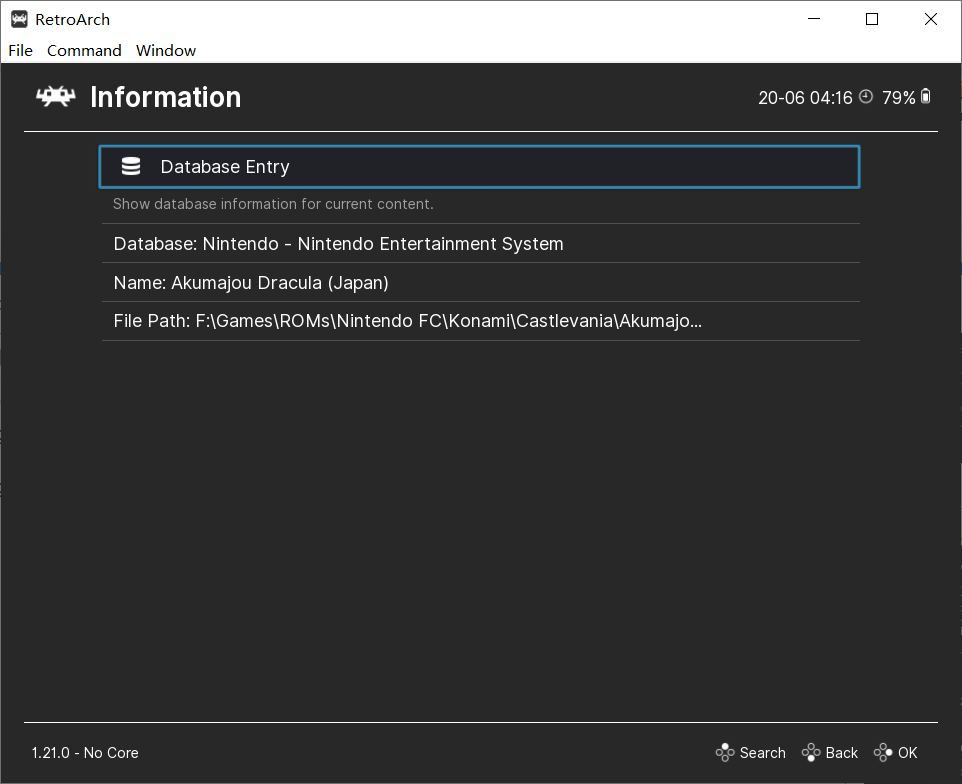Open the Command menu
Image resolution: width=962 pixels, height=784 pixels.
pyautogui.click(x=84, y=50)
